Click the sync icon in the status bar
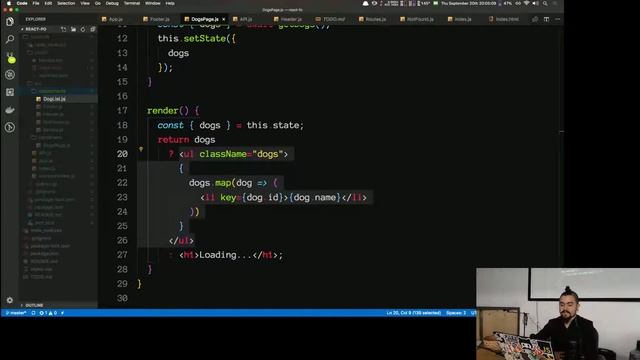Image resolution: width=640 pixels, height=360 pixels. point(33,313)
